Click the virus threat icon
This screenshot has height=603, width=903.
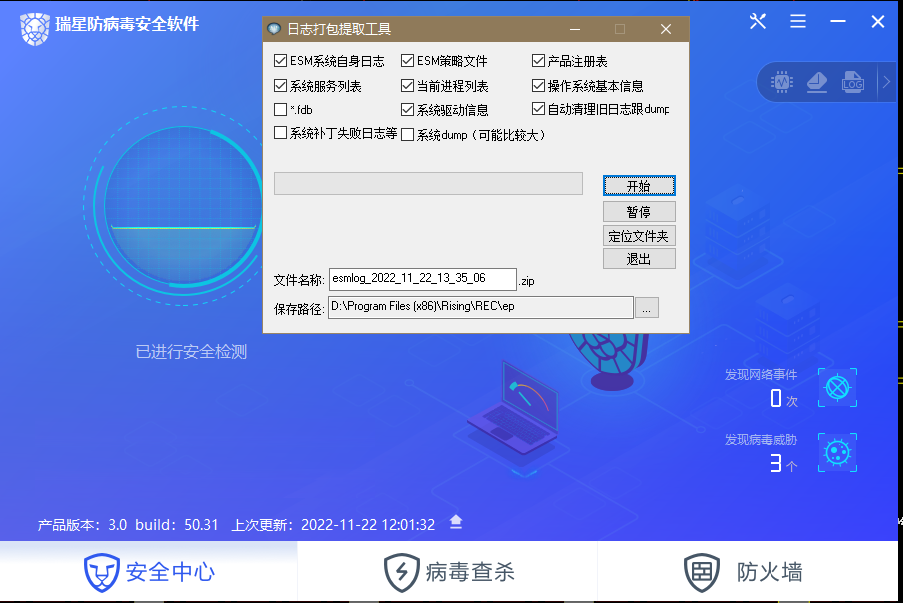[x=837, y=453]
